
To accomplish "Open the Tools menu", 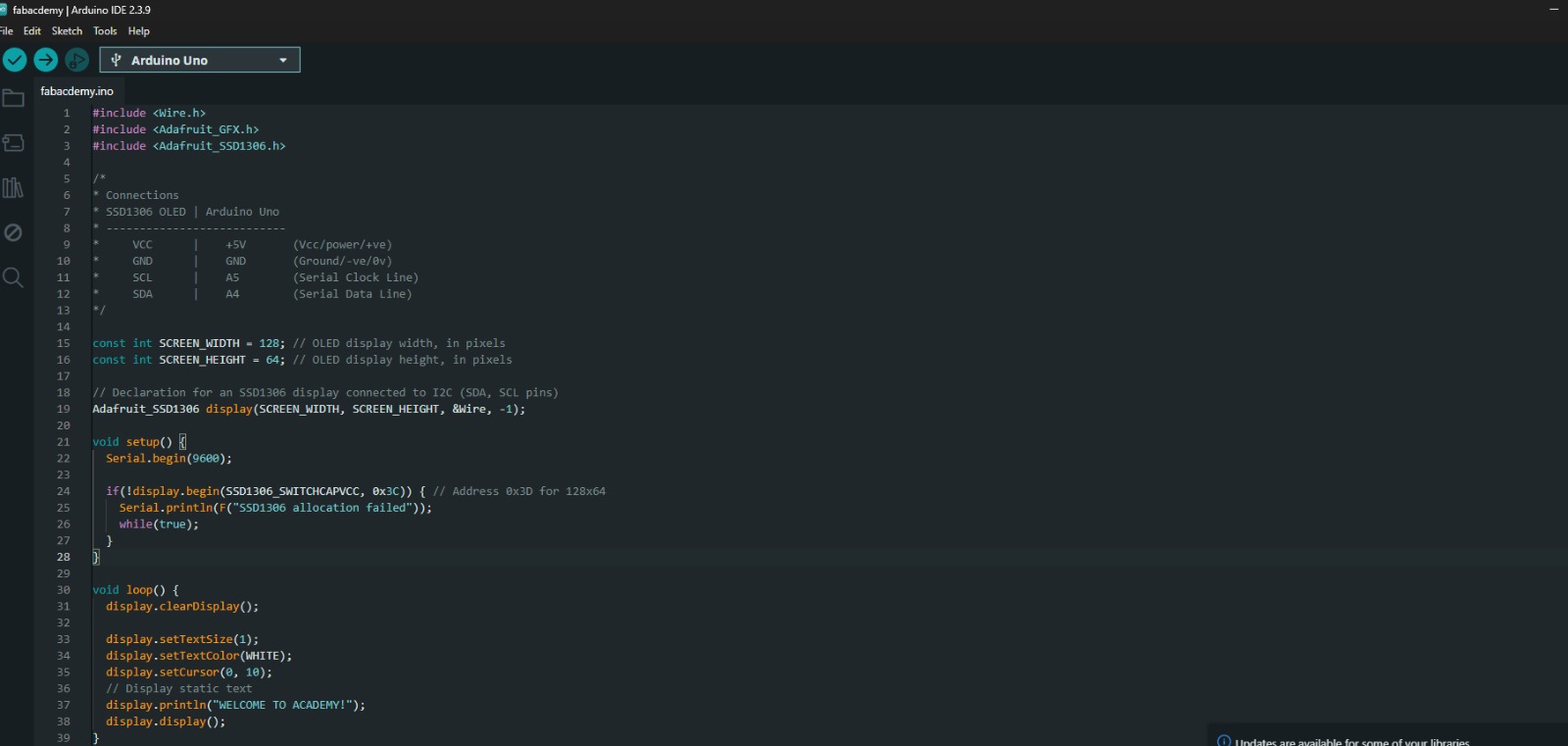I will pos(105,31).
